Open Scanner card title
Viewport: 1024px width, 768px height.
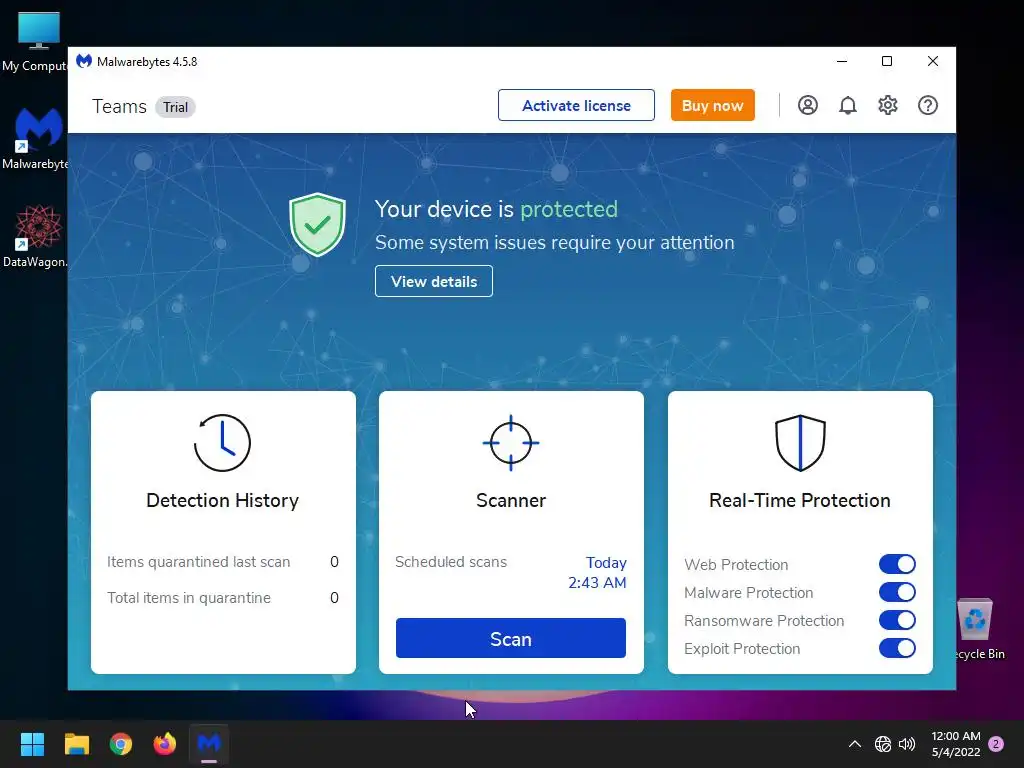(x=511, y=500)
